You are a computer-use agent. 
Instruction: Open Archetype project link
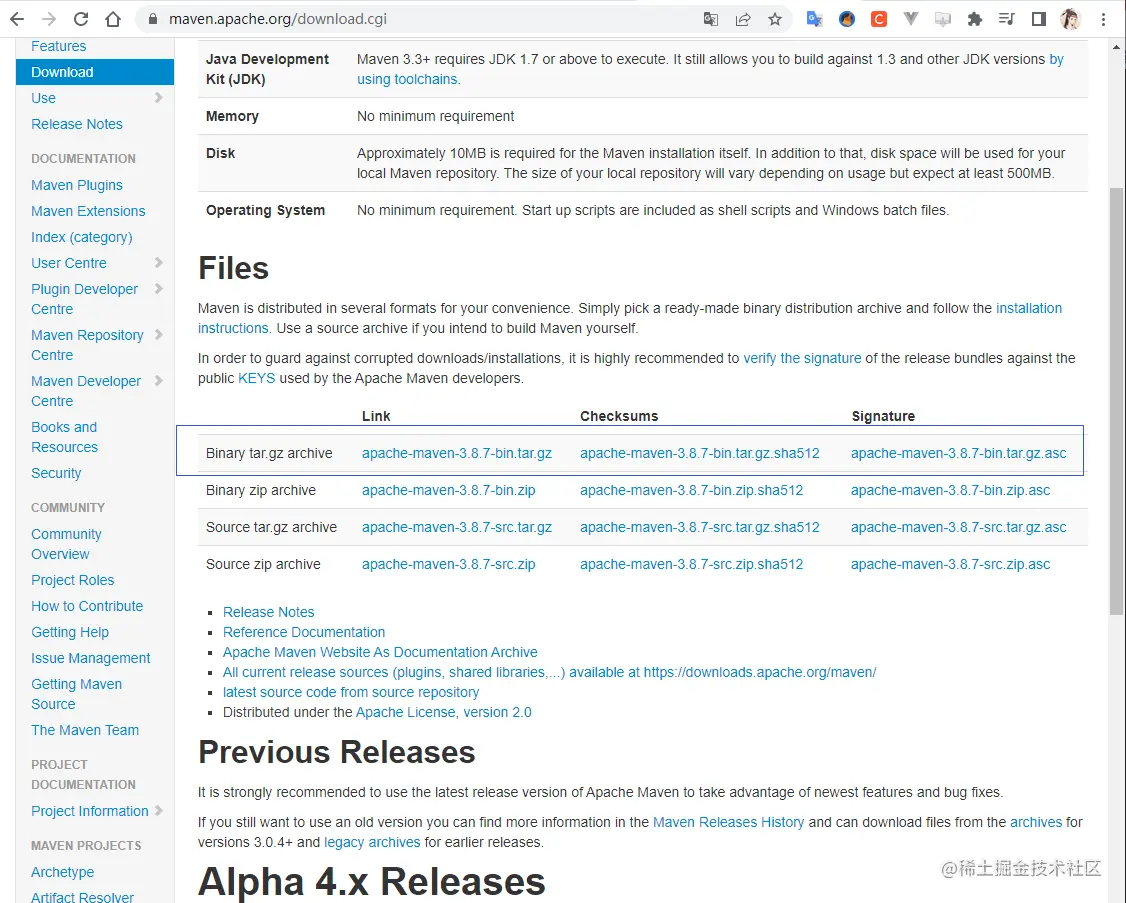point(62,871)
